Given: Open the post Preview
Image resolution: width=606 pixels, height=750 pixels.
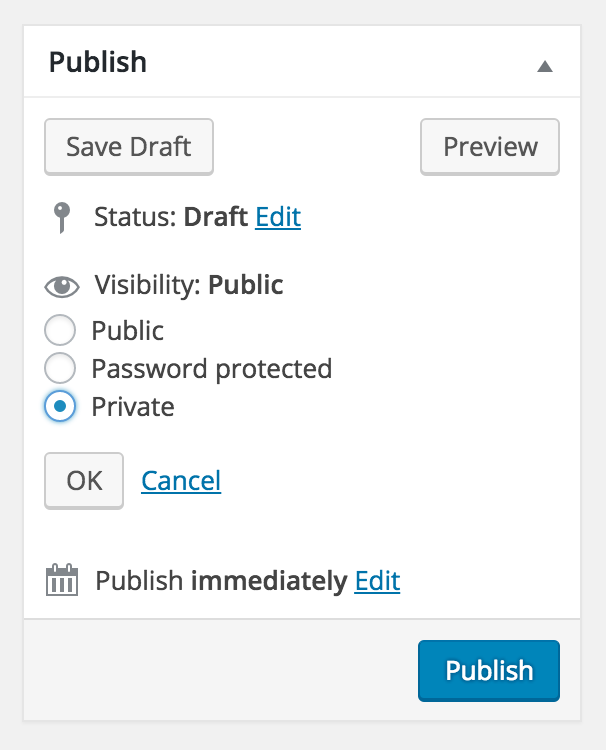Looking at the screenshot, I should coord(490,147).
